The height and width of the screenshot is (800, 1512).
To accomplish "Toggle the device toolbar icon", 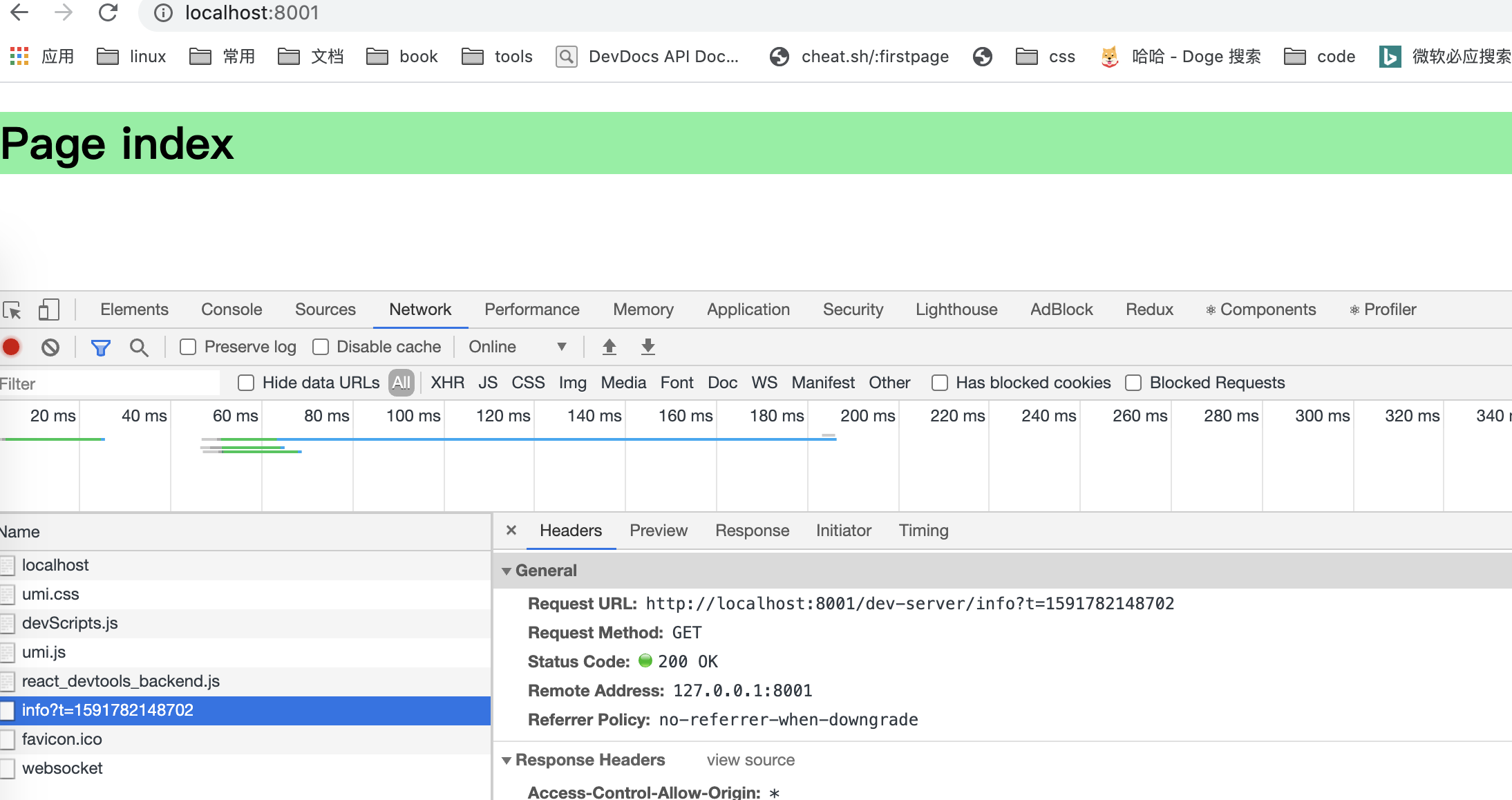I will (x=49, y=310).
